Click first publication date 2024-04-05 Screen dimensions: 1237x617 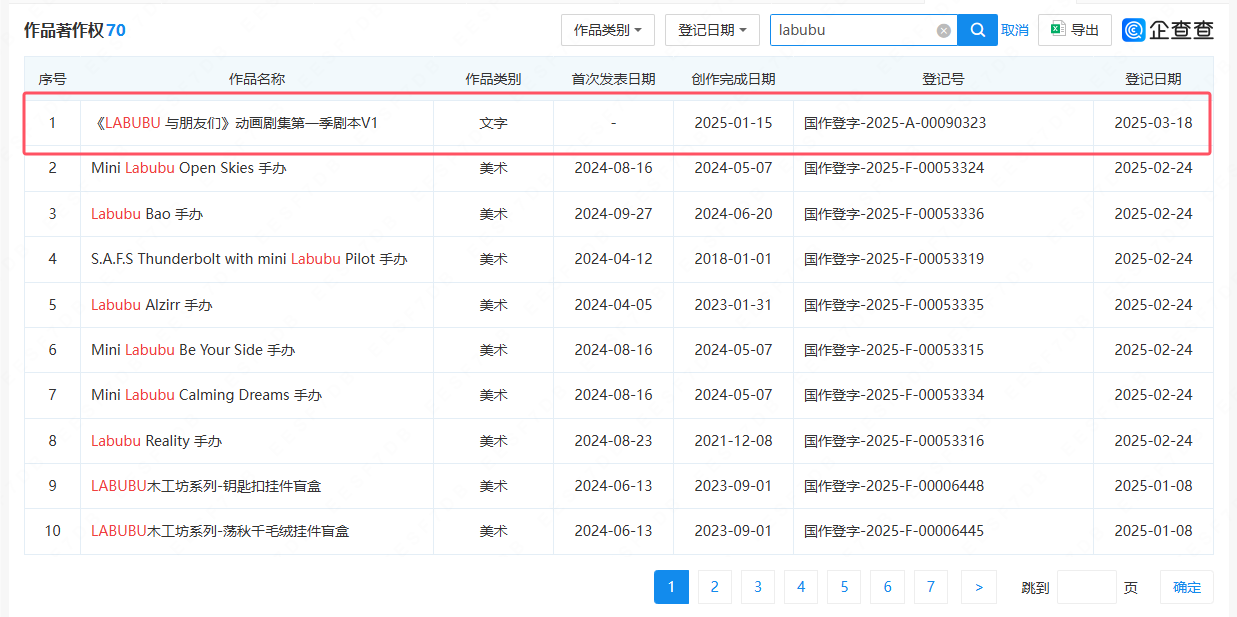point(613,305)
